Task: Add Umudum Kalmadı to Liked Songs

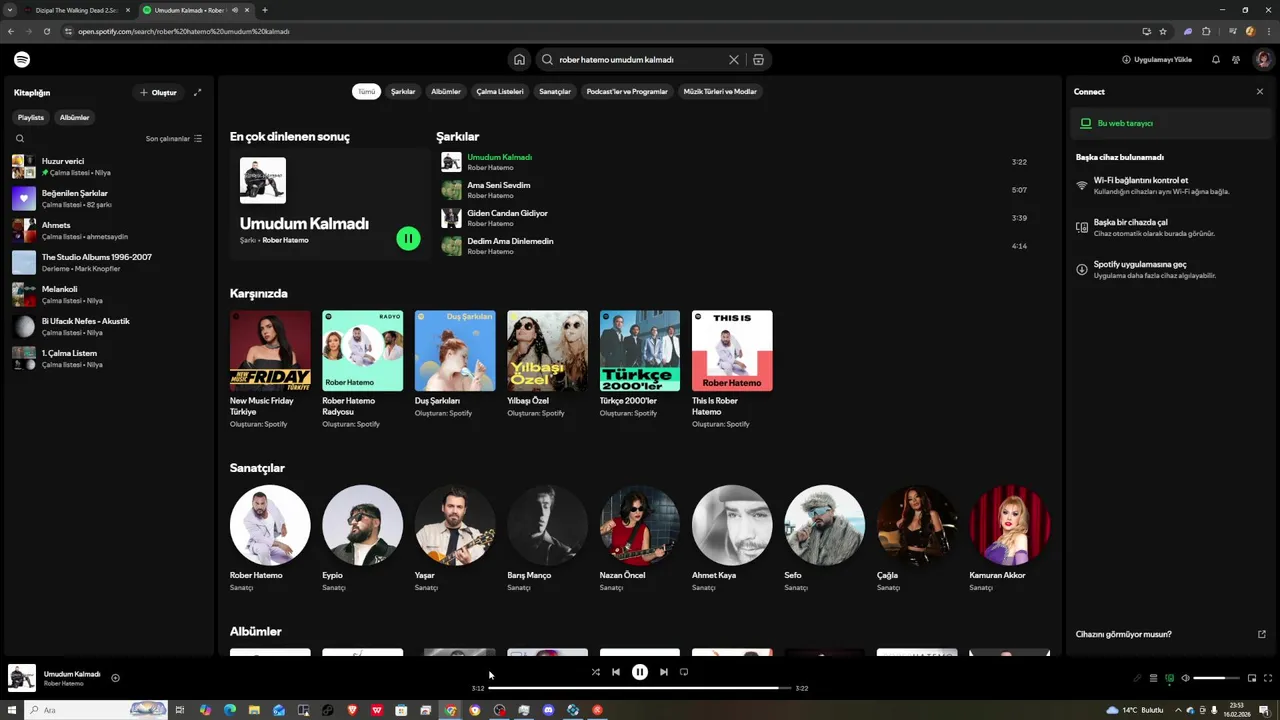Action: click(115, 678)
